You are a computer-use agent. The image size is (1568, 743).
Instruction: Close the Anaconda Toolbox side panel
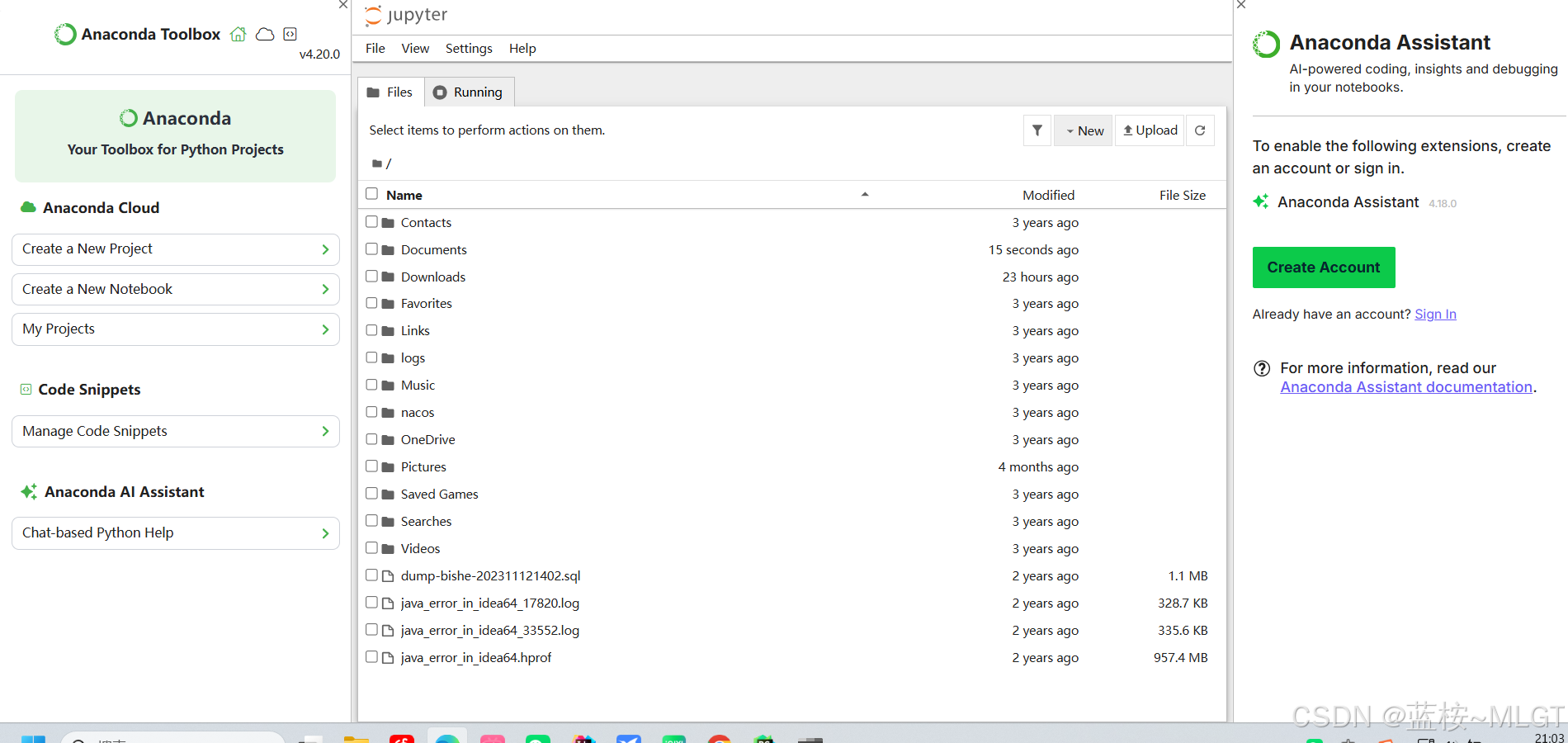[343, 5]
